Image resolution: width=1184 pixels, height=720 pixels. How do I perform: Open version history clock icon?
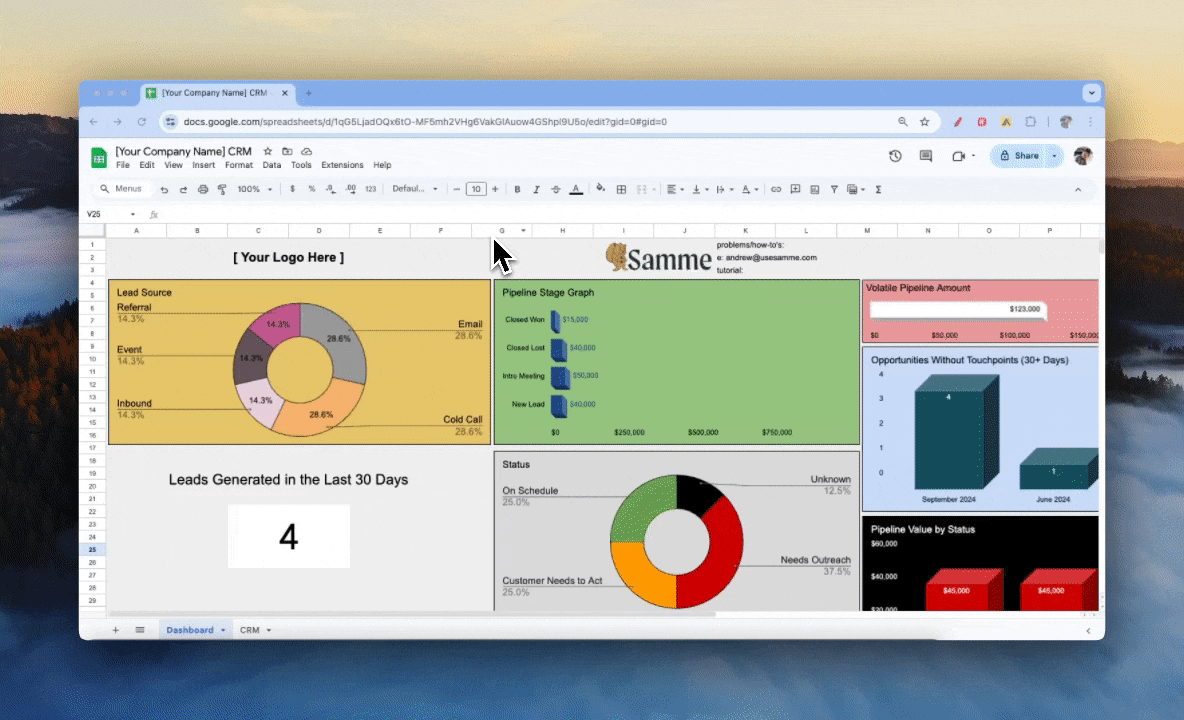tap(895, 155)
